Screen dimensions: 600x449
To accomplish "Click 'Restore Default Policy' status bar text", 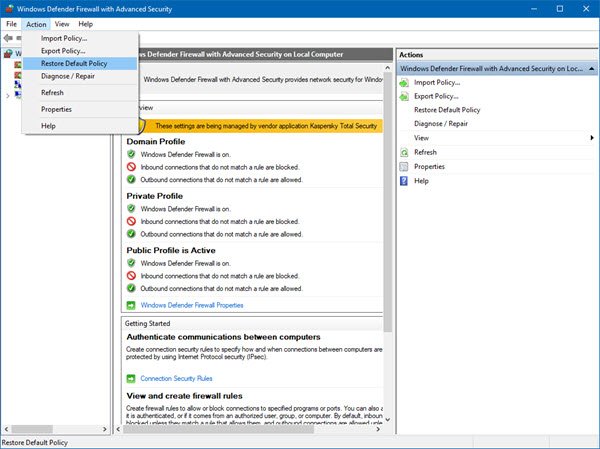I will pos(35,442).
